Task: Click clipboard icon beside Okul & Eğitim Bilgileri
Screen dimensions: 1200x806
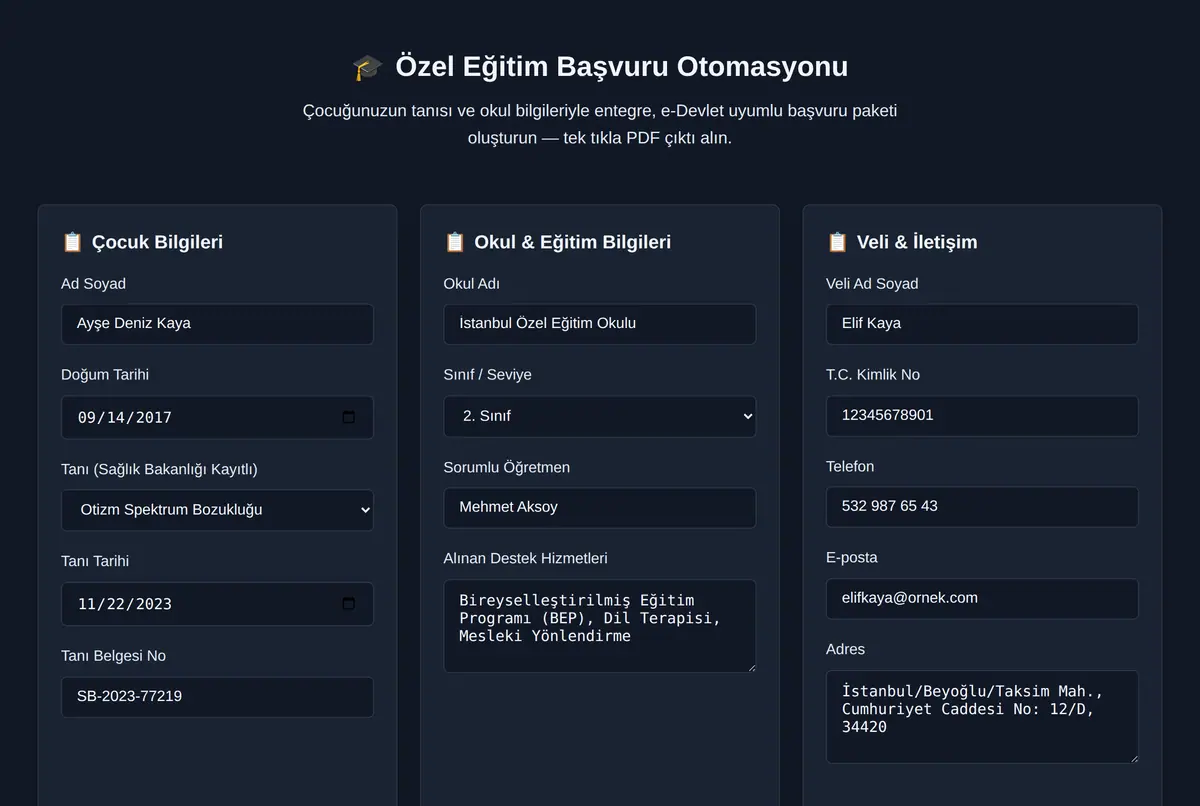Action: (455, 242)
